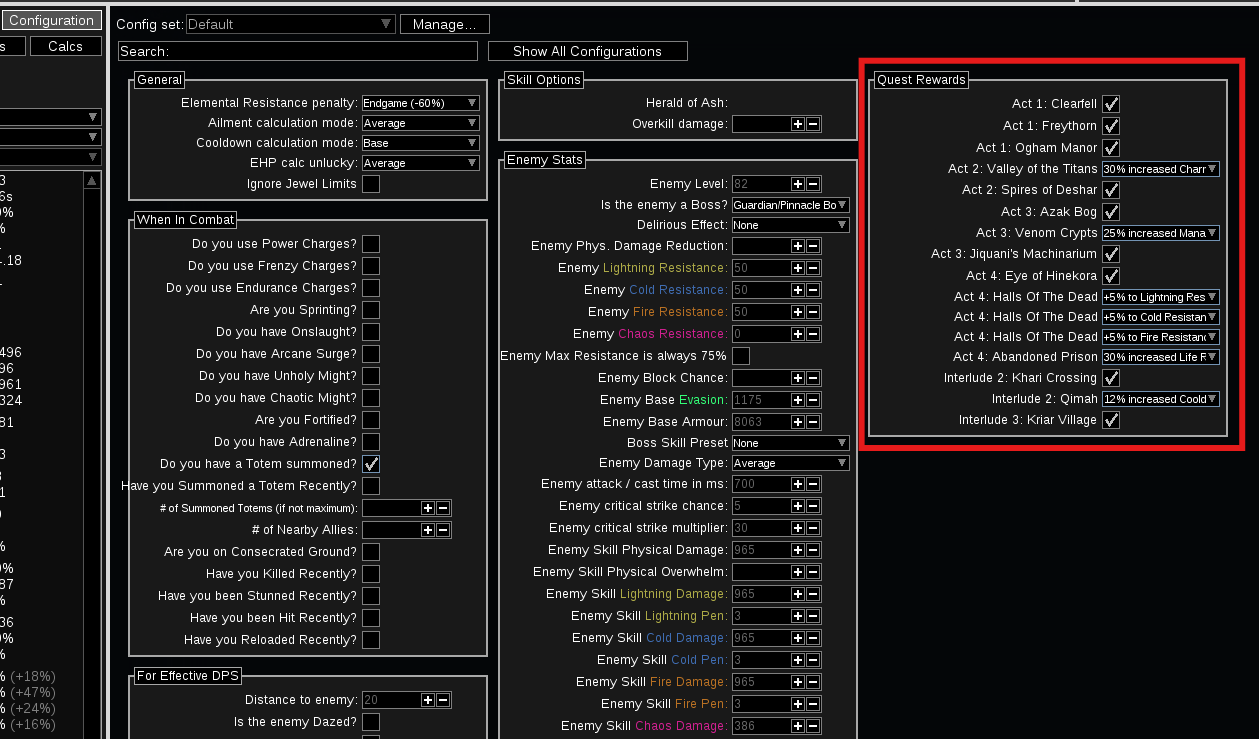1259x739 pixels.
Task: Switch to the Configuration tab
Action: pos(51,20)
